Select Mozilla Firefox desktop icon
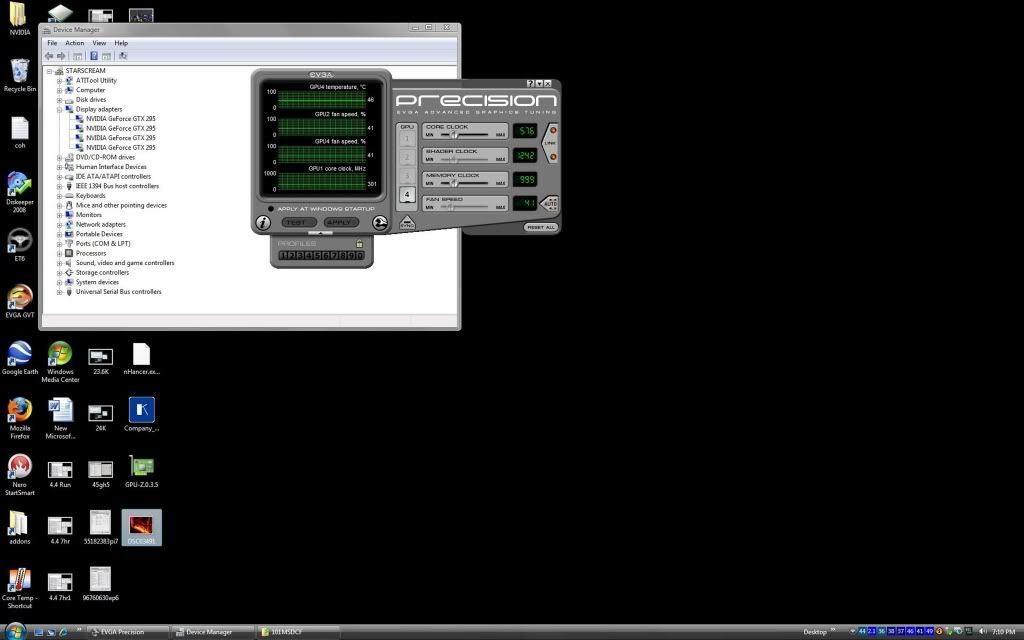Screen dimensions: 1024x640 click(20, 418)
